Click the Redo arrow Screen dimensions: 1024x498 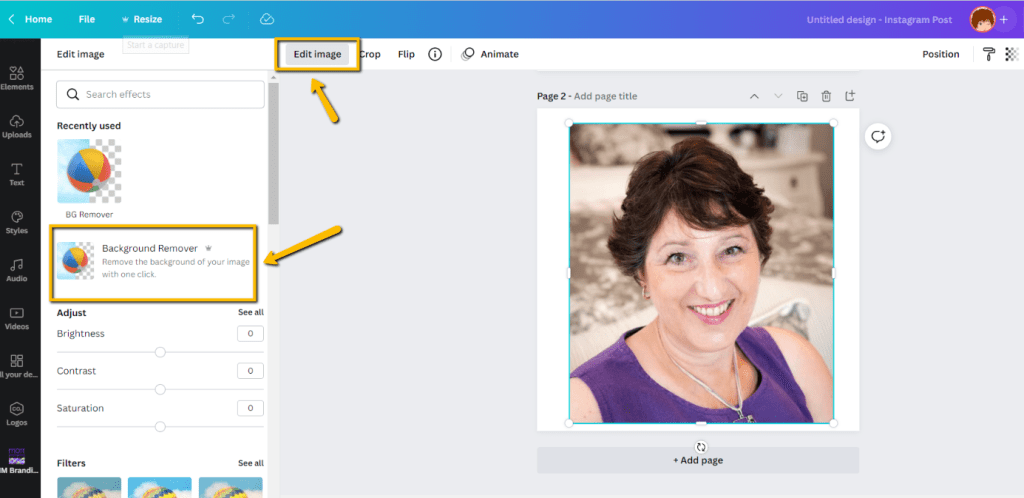pyautogui.click(x=229, y=19)
